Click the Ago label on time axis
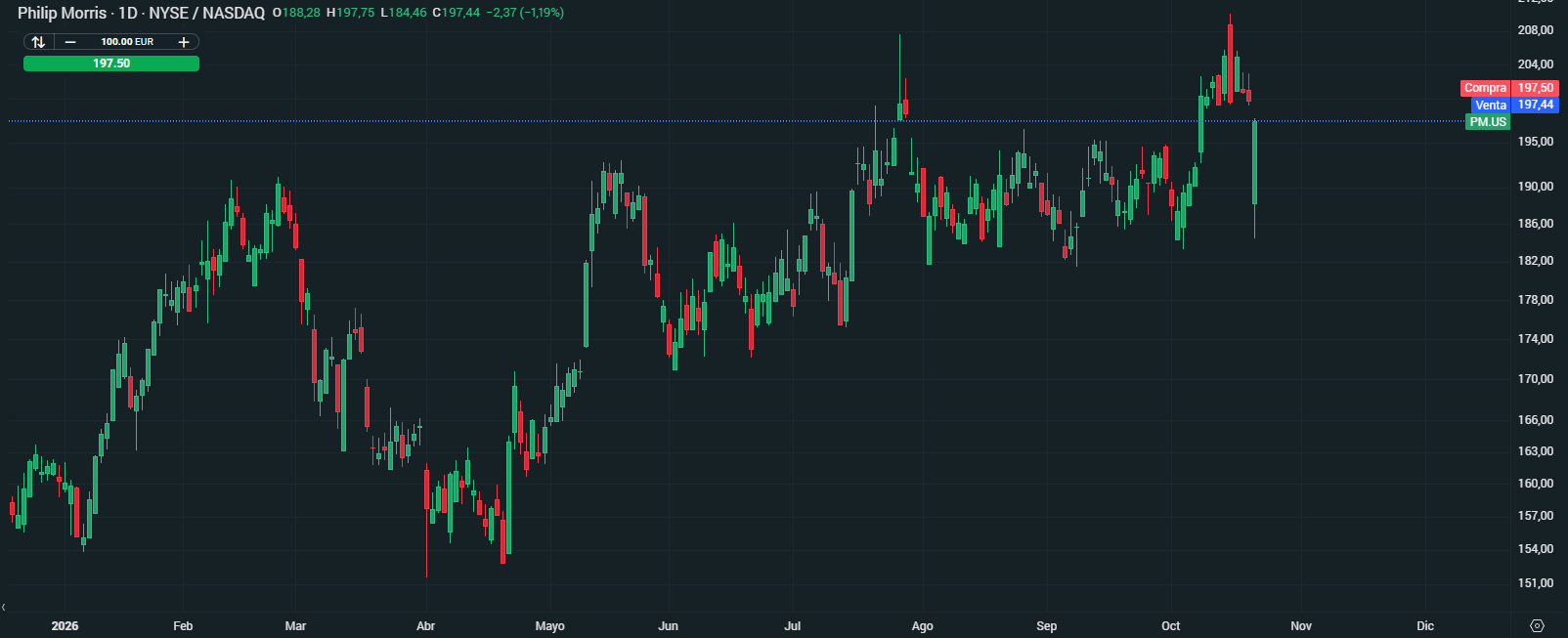Viewport: 1568px width, 638px height. click(x=922, y=626)
